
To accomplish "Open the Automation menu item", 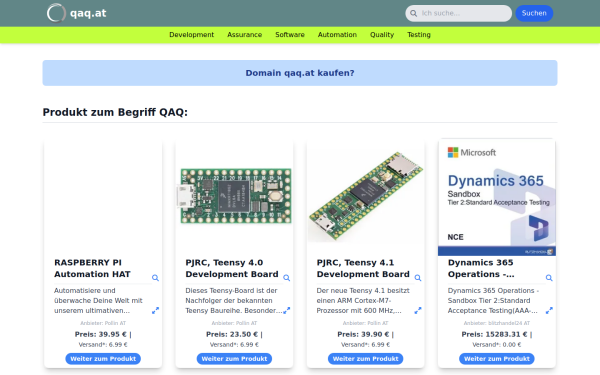I will [337, 35].
